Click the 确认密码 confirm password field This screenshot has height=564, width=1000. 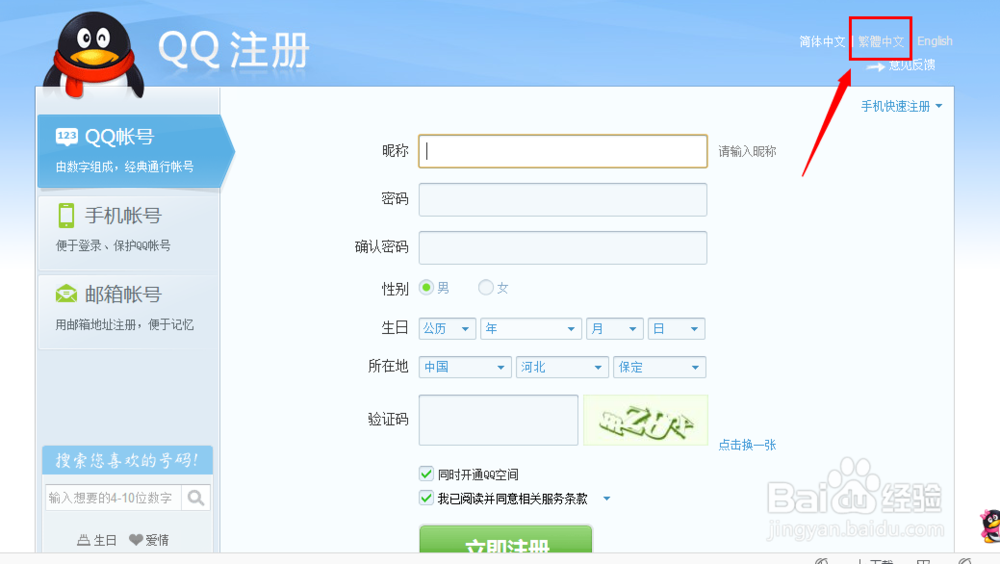point(563,248)
